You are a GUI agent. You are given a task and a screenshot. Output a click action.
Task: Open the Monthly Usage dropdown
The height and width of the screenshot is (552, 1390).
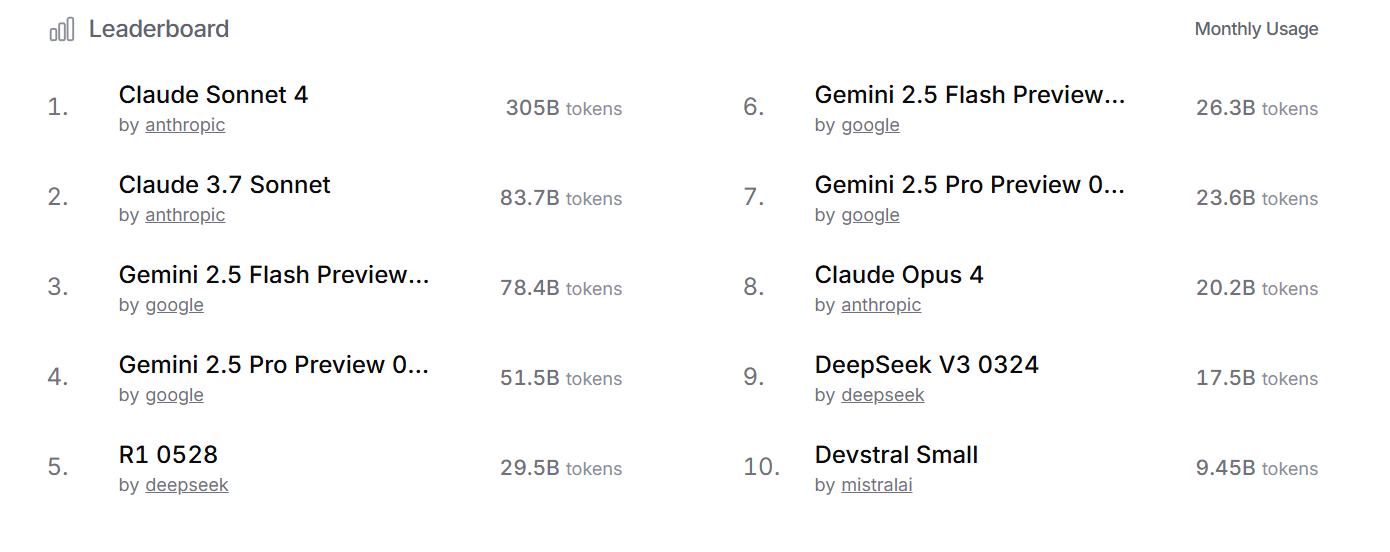1256,29
